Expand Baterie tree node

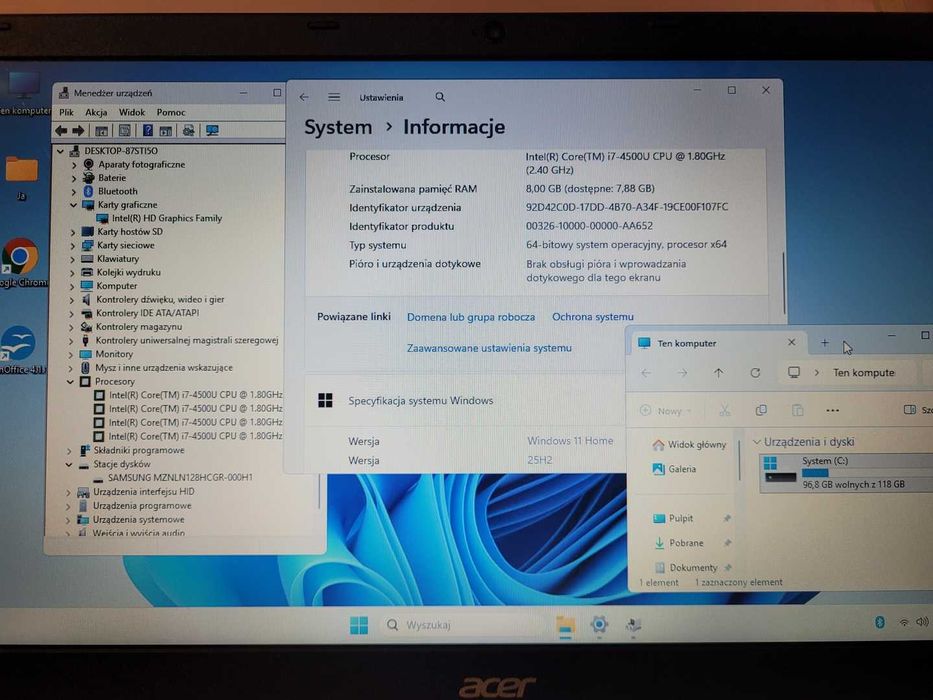click(74, 178)
